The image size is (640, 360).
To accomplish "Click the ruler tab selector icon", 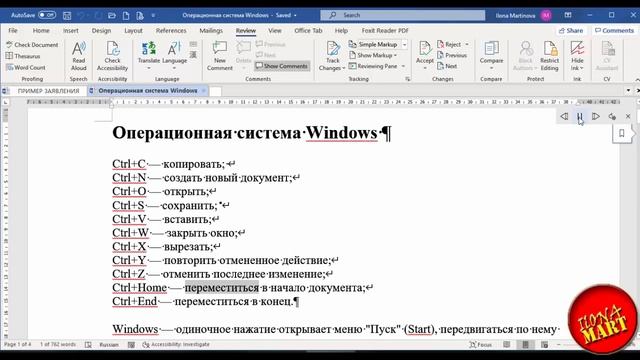I will click(x=6, y=102).
